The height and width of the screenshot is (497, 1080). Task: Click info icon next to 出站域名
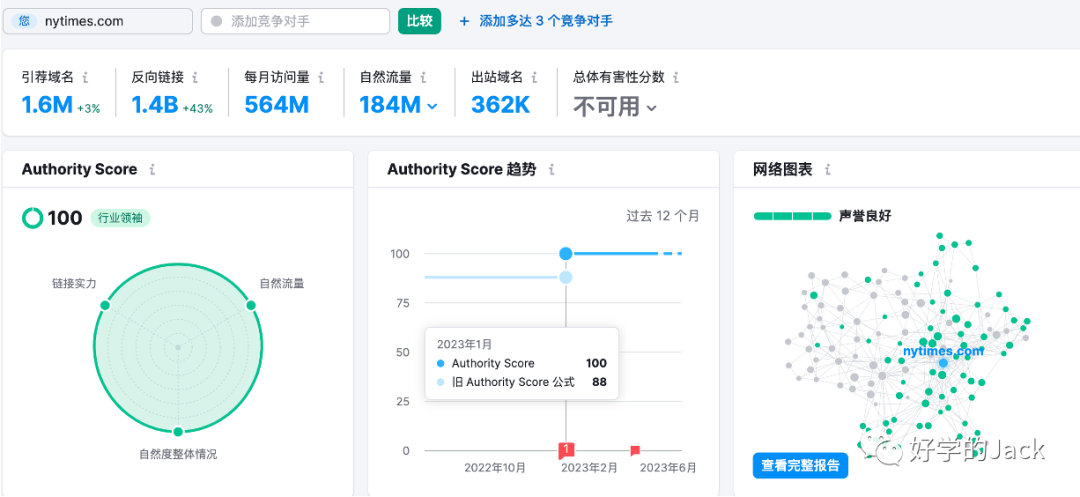coord(535,77)
